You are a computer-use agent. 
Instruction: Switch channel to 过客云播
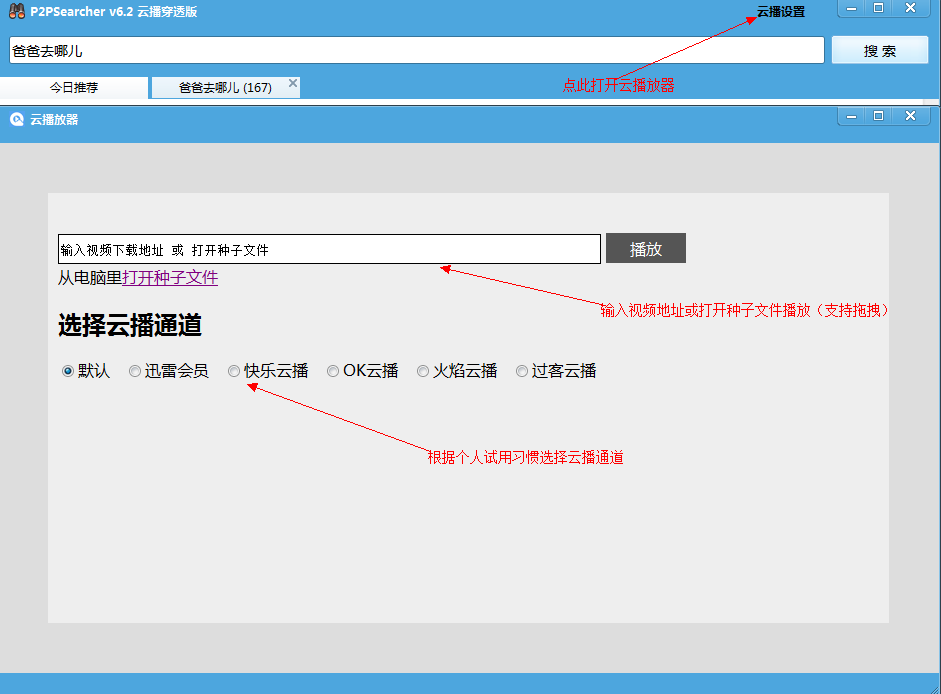[x=522, y=371]
